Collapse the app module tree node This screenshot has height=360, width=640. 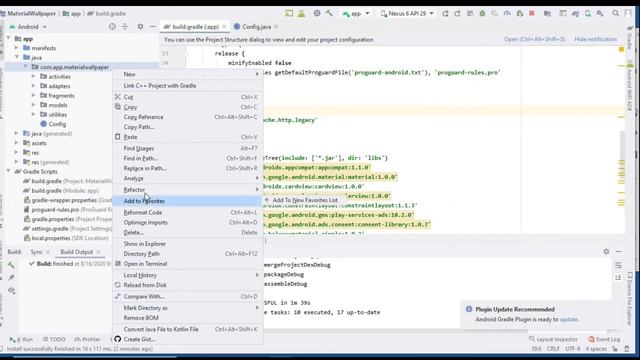coord(8,38)
